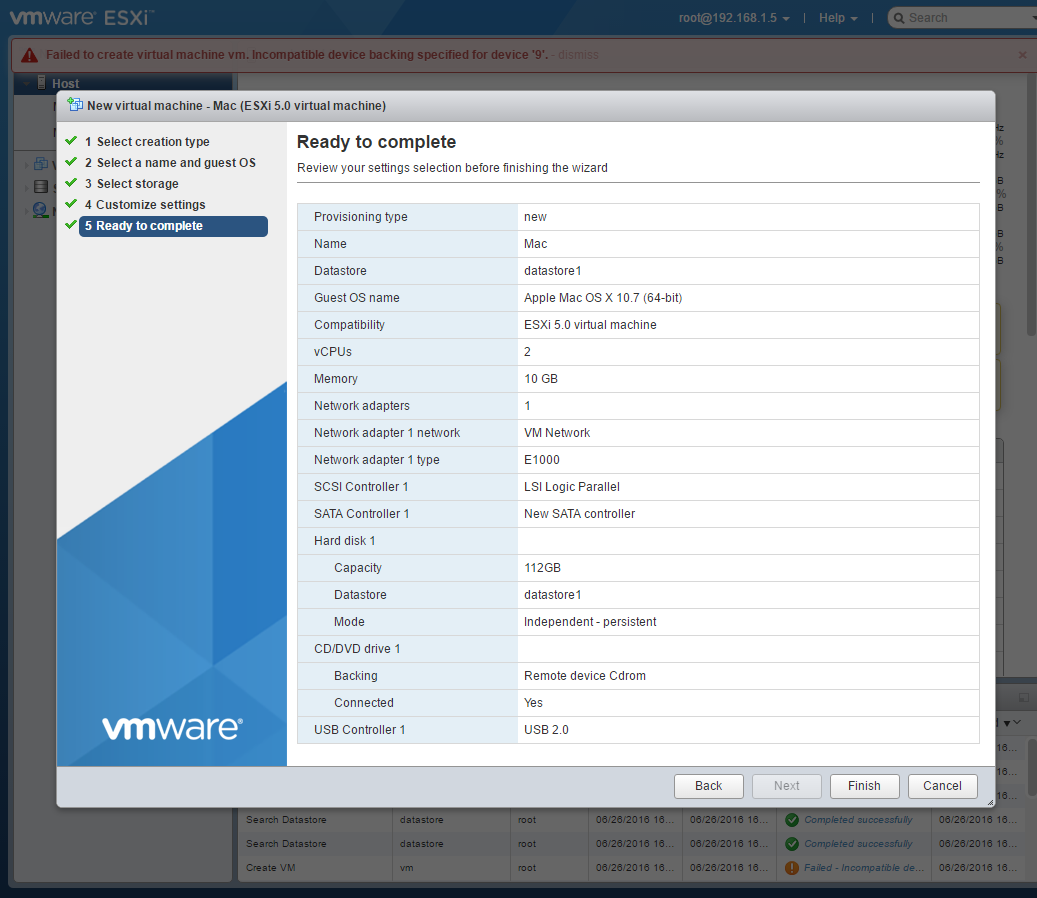Click the Compatibility value ESXi 5.0 virtual machine

[590, 325]
